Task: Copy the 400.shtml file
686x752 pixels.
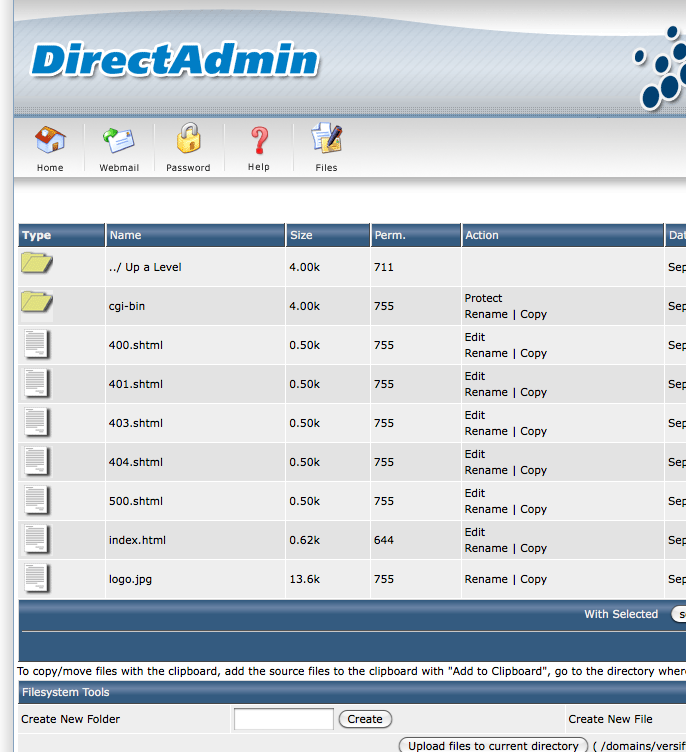Action: [x=533, y=353]
